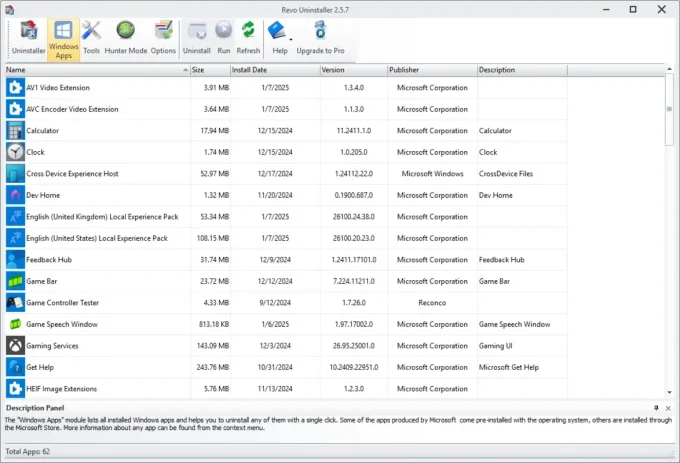Sort the list by Name column
This screenshot has width=680, height=463.
tap(95, 70)
